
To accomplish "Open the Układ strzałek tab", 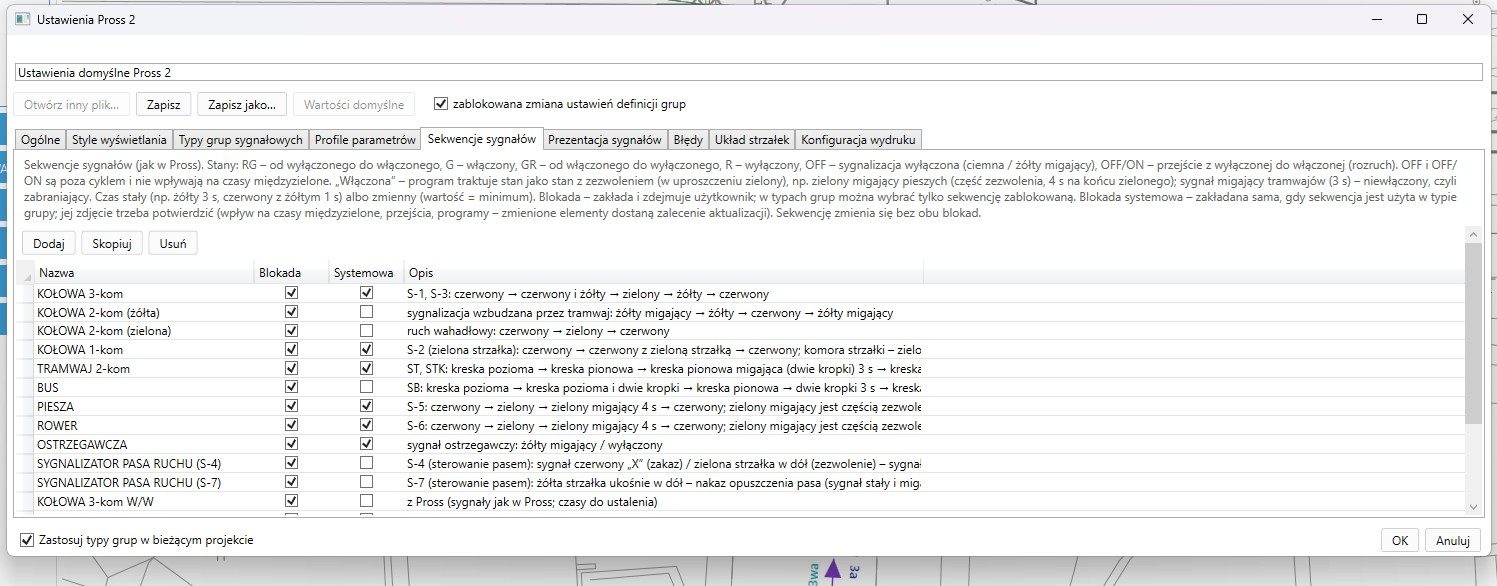I will [x=752, y=140].
